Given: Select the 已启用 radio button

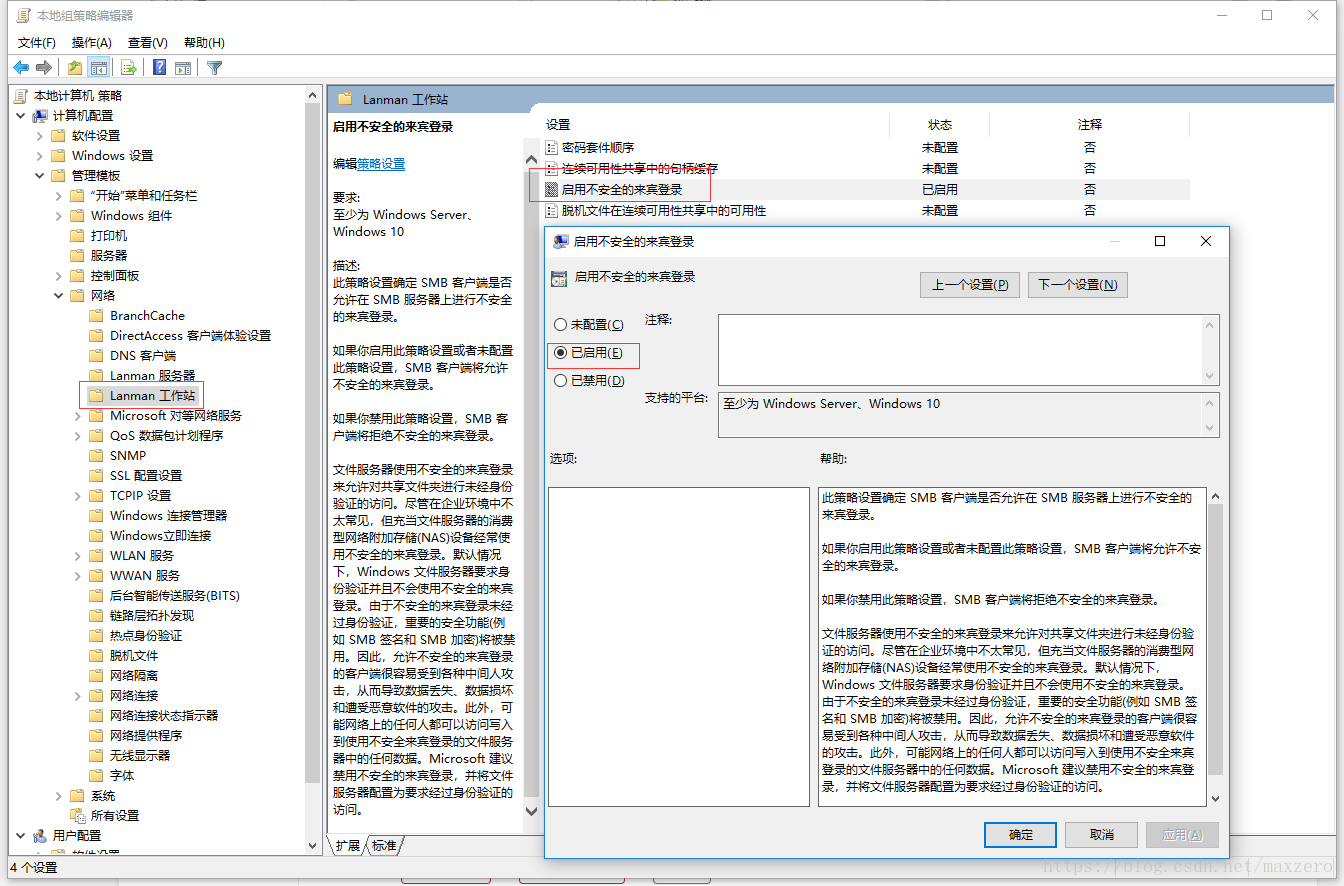Looking at the screenshot, I should click(560, 352).
